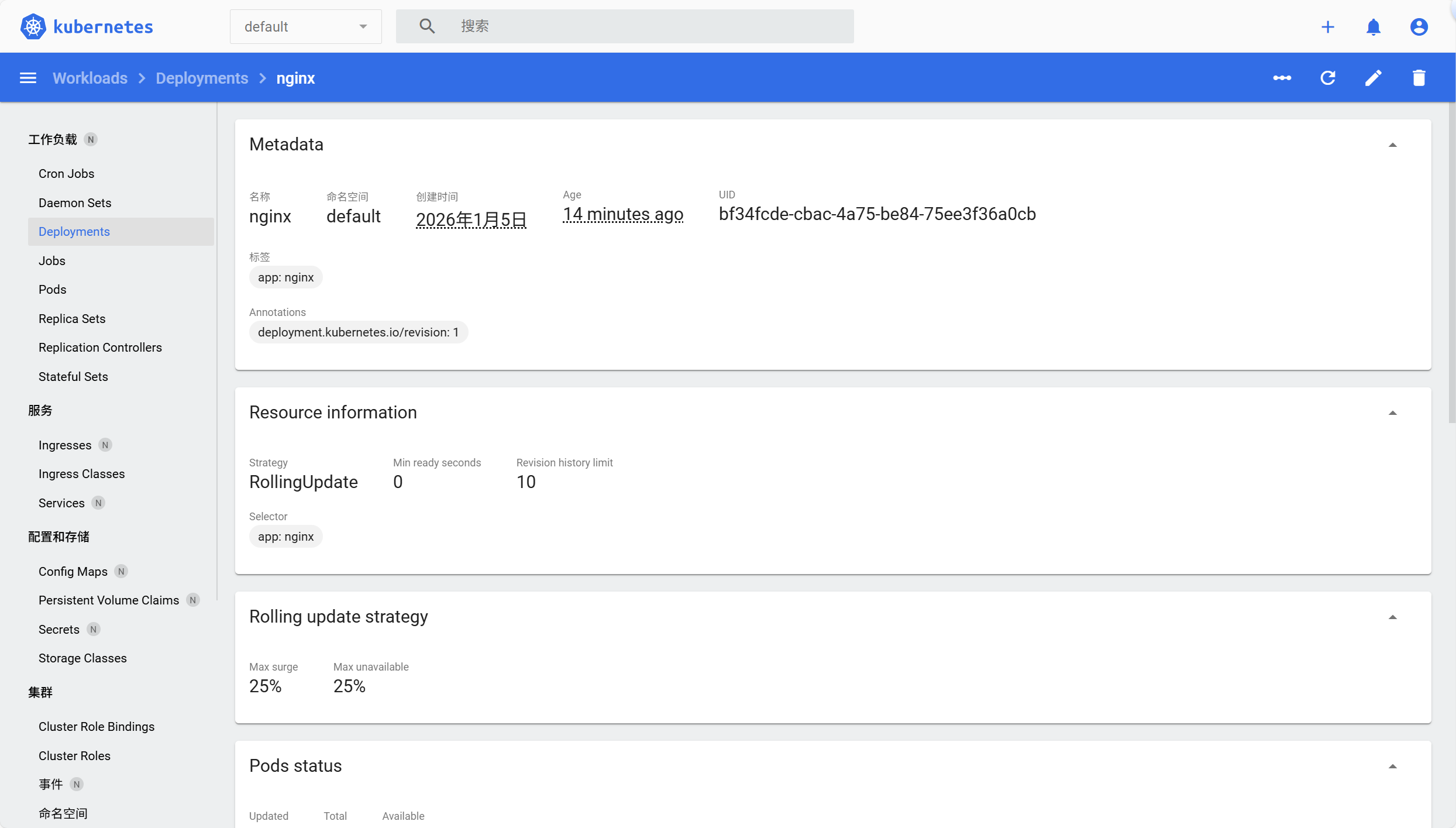This screenshot has height=828, width=1456.
Task: Select Replica Sets in sidebar
Action: coord(72,319)
